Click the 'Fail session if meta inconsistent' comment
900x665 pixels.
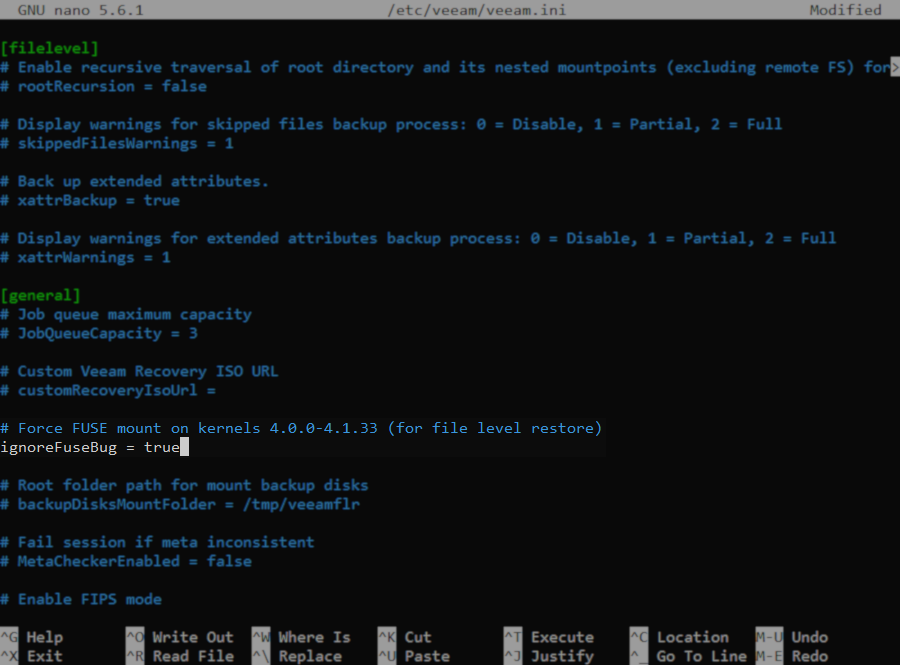157,542
